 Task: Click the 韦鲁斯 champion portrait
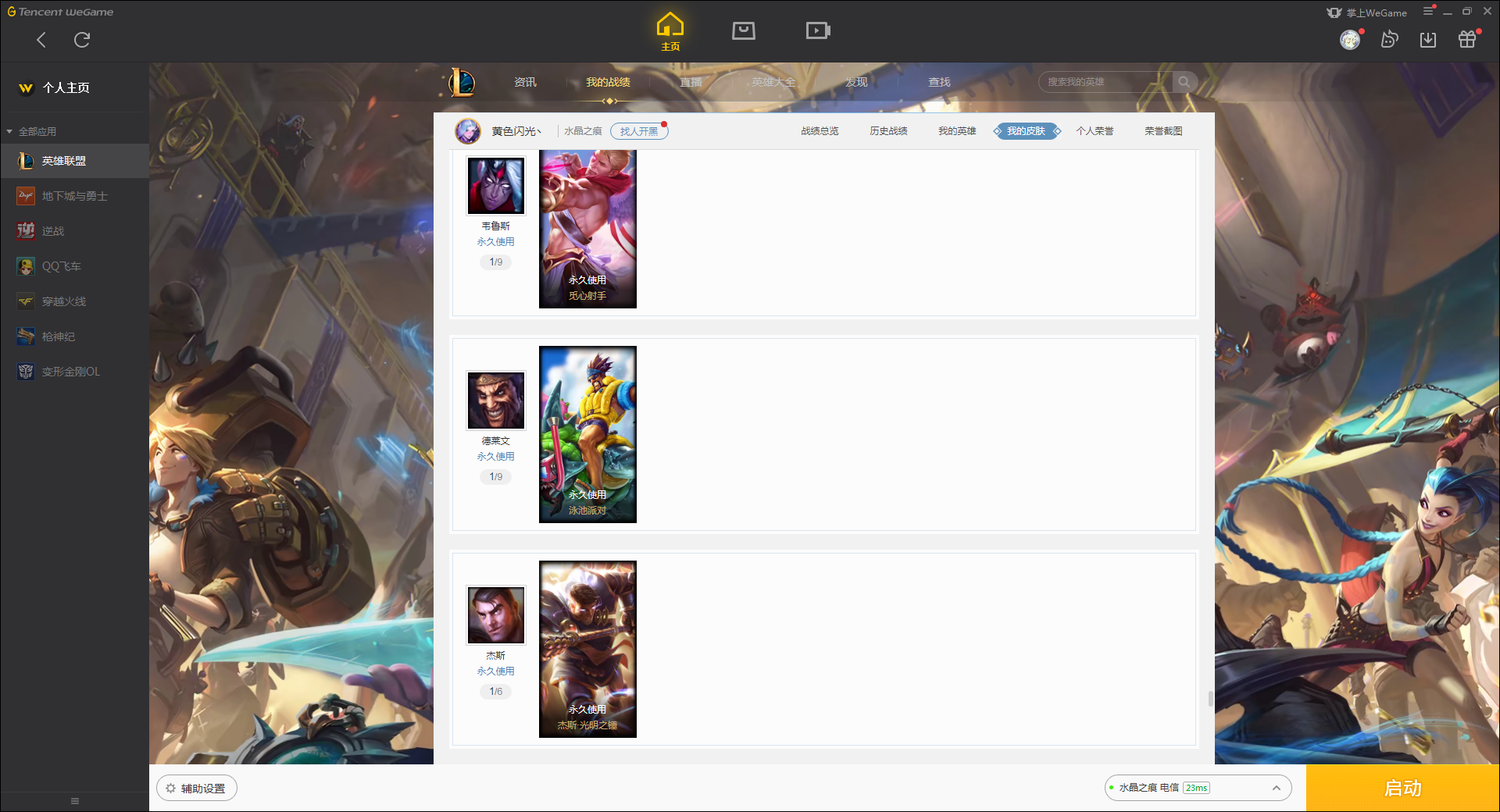[x=496, y=186]
